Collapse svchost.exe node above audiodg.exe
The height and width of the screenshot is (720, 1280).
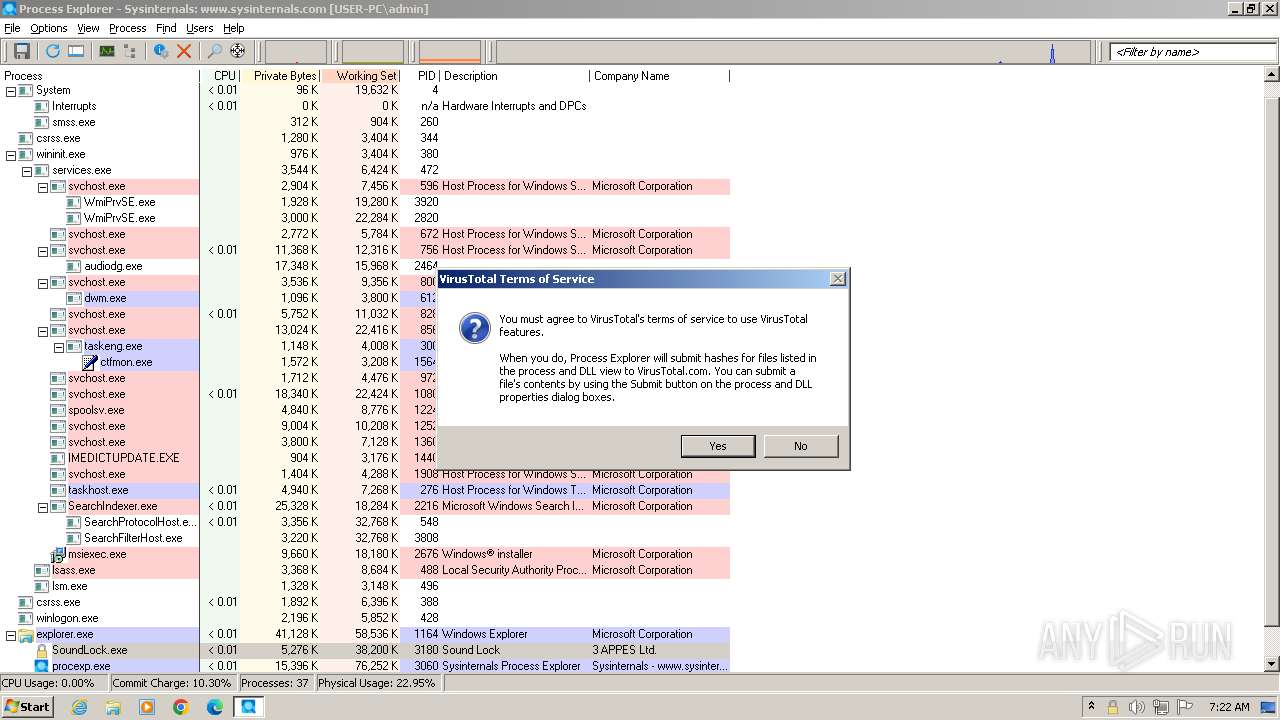[x=43, y=250]
